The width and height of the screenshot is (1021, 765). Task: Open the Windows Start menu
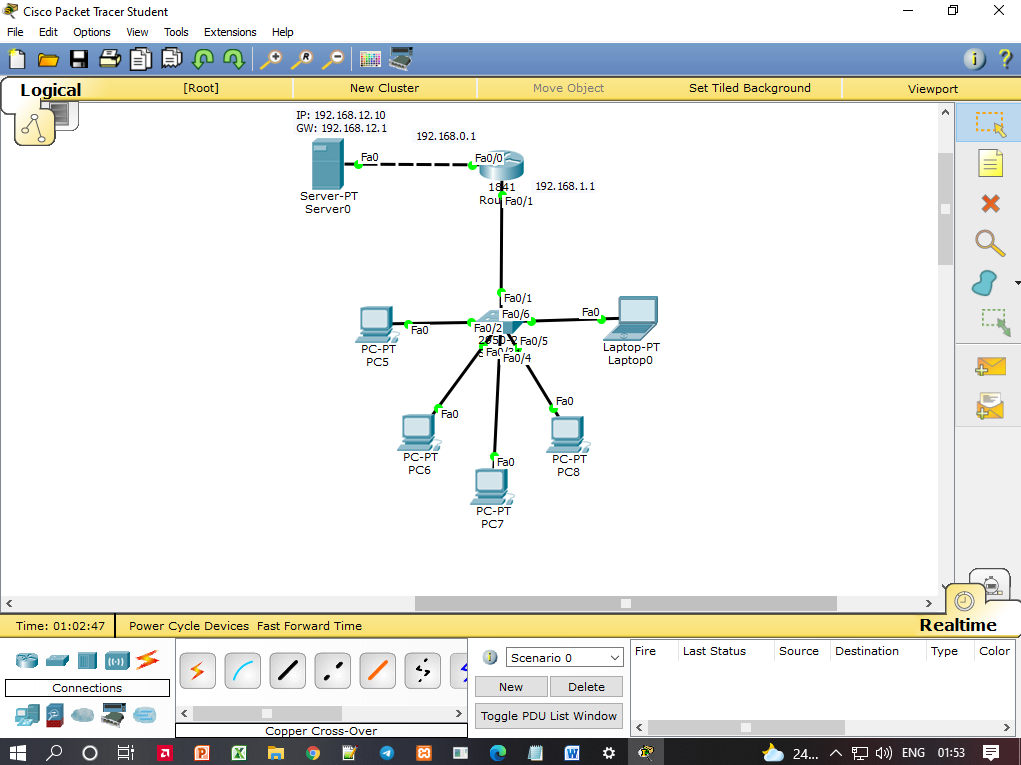click(x=18, y=753)
